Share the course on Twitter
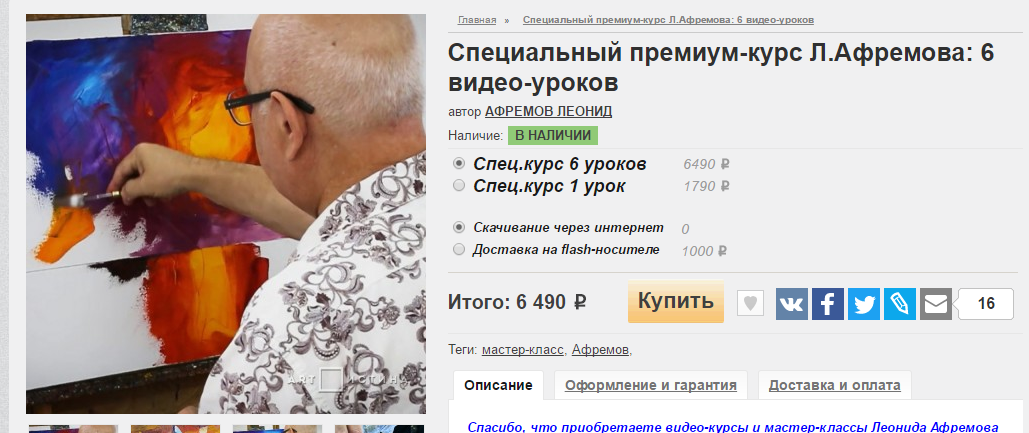 click(864, 304)
